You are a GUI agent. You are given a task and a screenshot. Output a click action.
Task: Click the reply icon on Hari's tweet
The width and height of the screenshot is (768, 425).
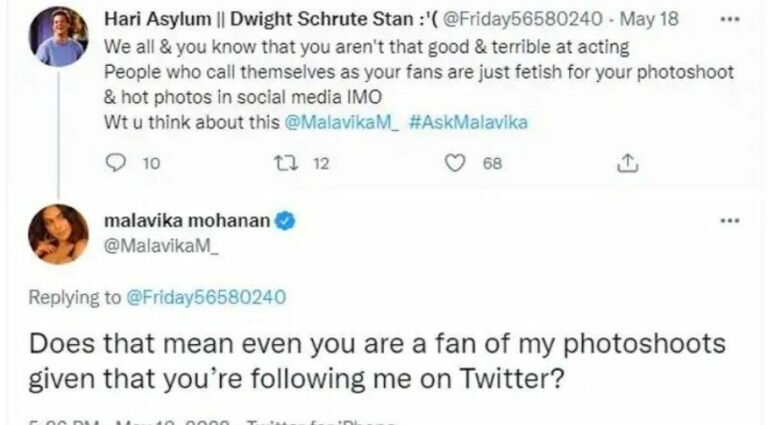tap(114, 163)
